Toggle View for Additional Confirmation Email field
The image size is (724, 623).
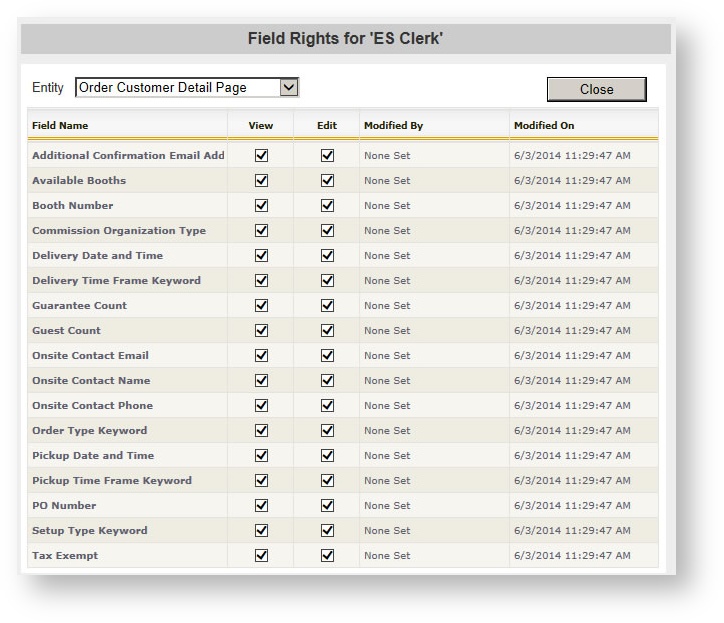[261, 156]
